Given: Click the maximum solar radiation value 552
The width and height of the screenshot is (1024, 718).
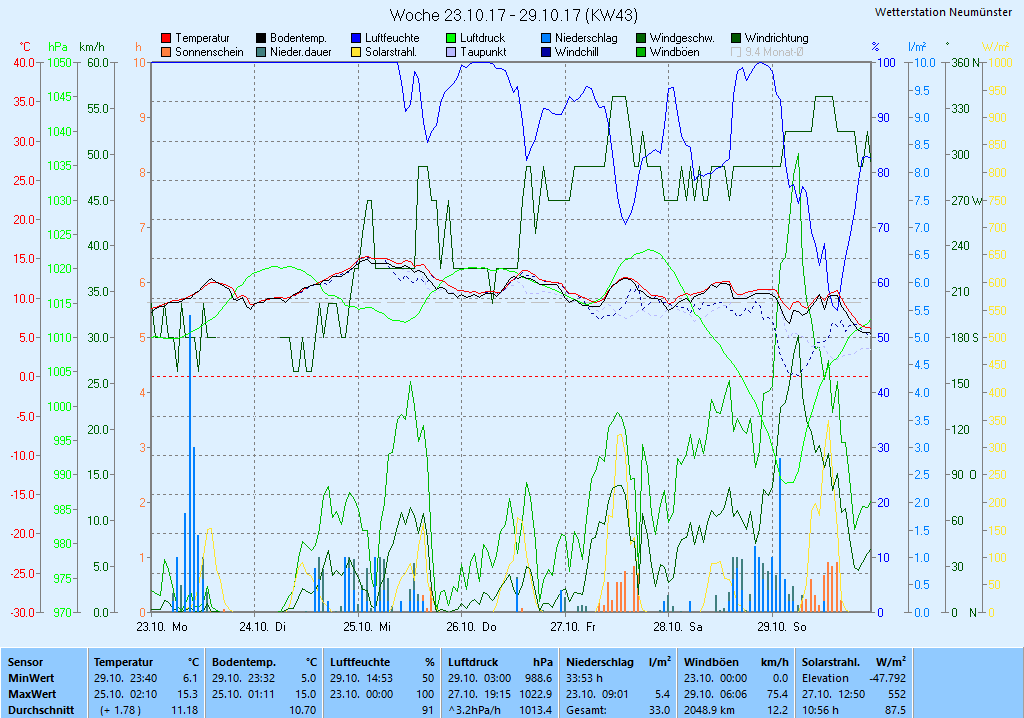Looking at the screenshot, I should pyautogui.click(x=897, y=694).
